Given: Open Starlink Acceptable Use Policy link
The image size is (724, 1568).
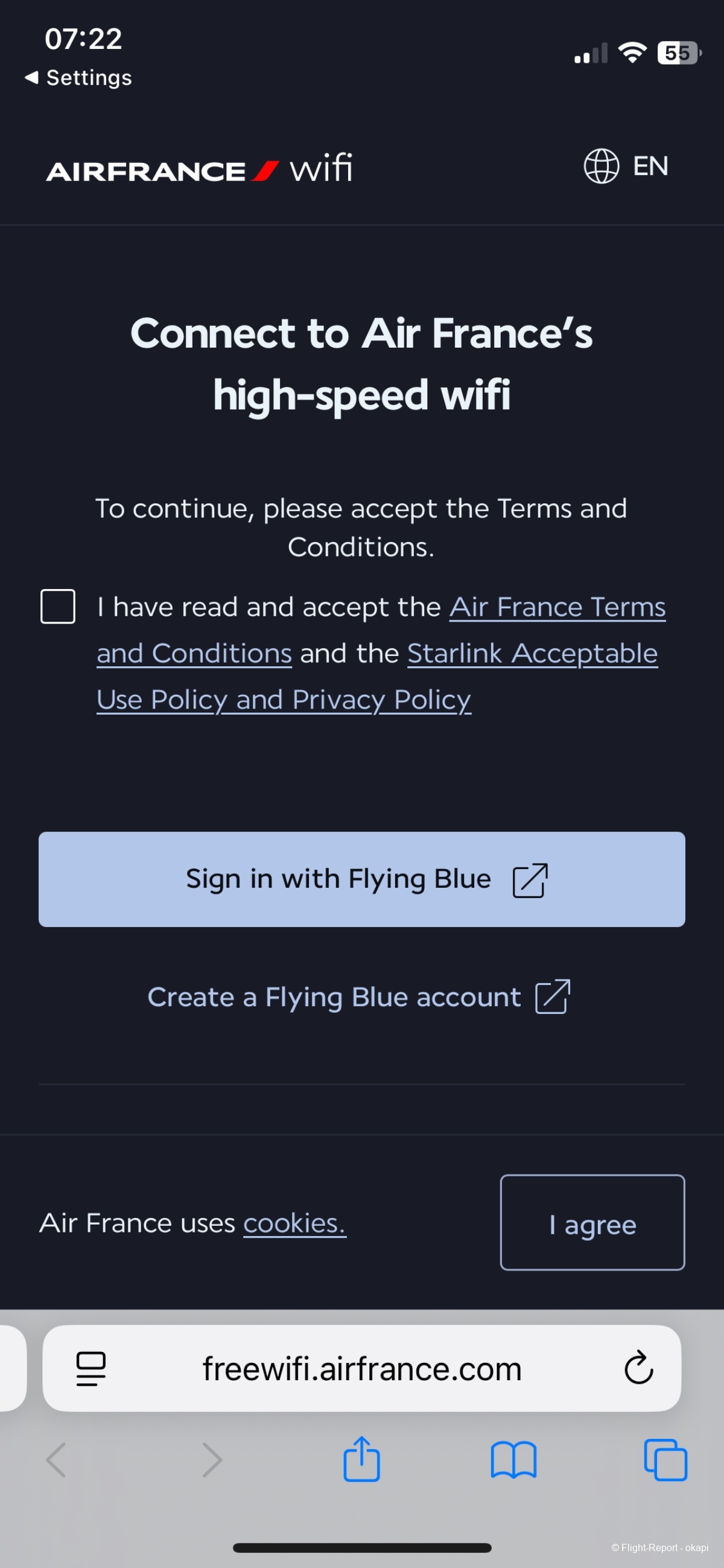Looking at the screenshot, I should coord(532,654).
